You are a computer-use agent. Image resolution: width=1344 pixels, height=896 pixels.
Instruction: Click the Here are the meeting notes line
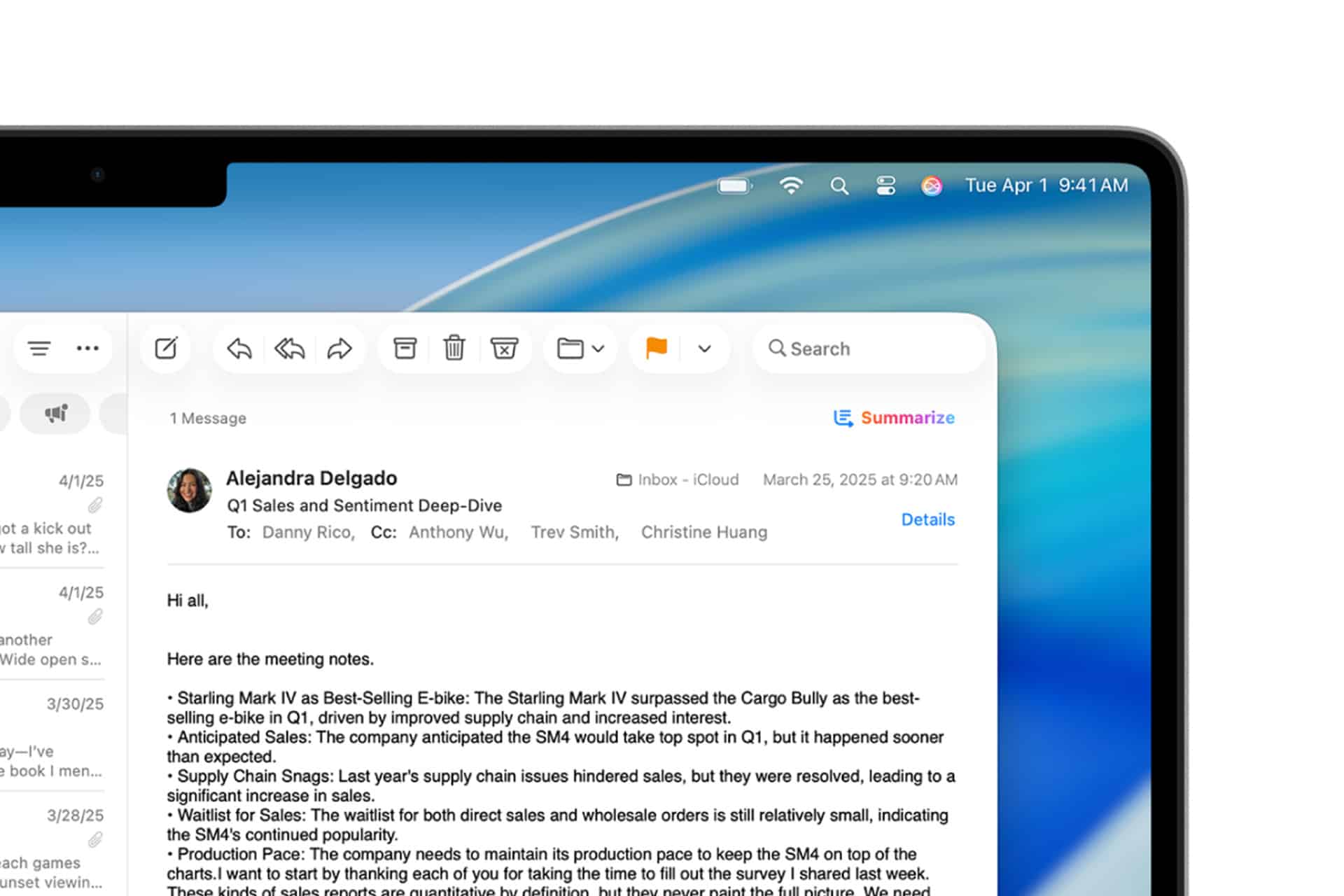point(270,659)
